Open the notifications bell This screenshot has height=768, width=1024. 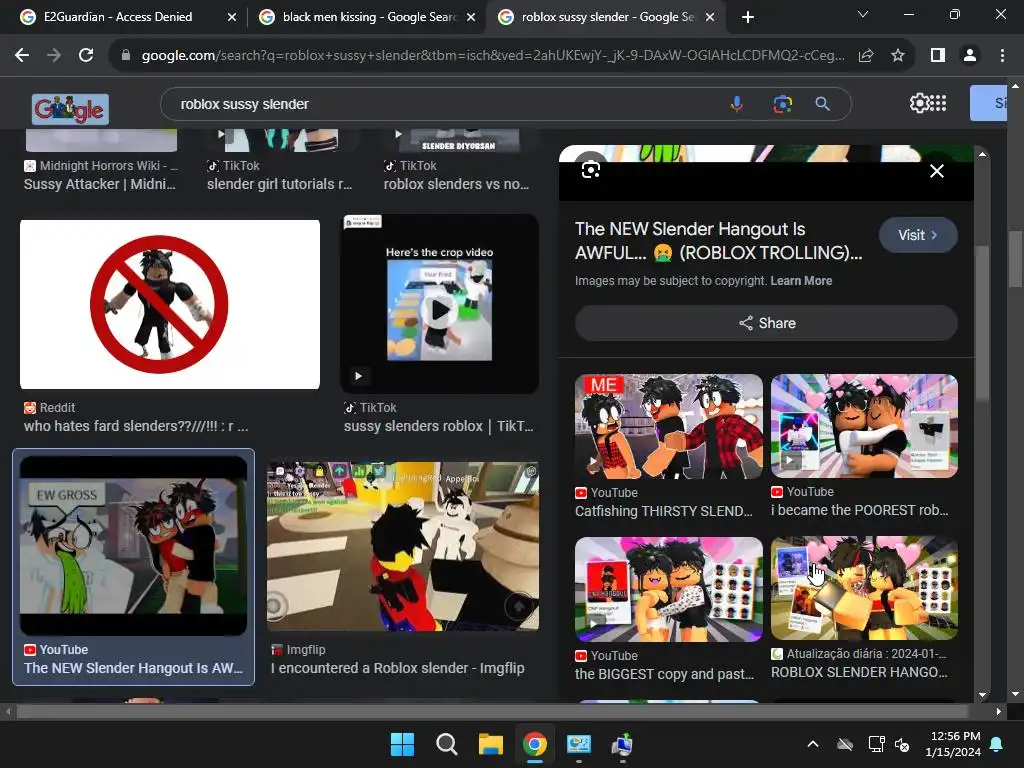(997, 744)
